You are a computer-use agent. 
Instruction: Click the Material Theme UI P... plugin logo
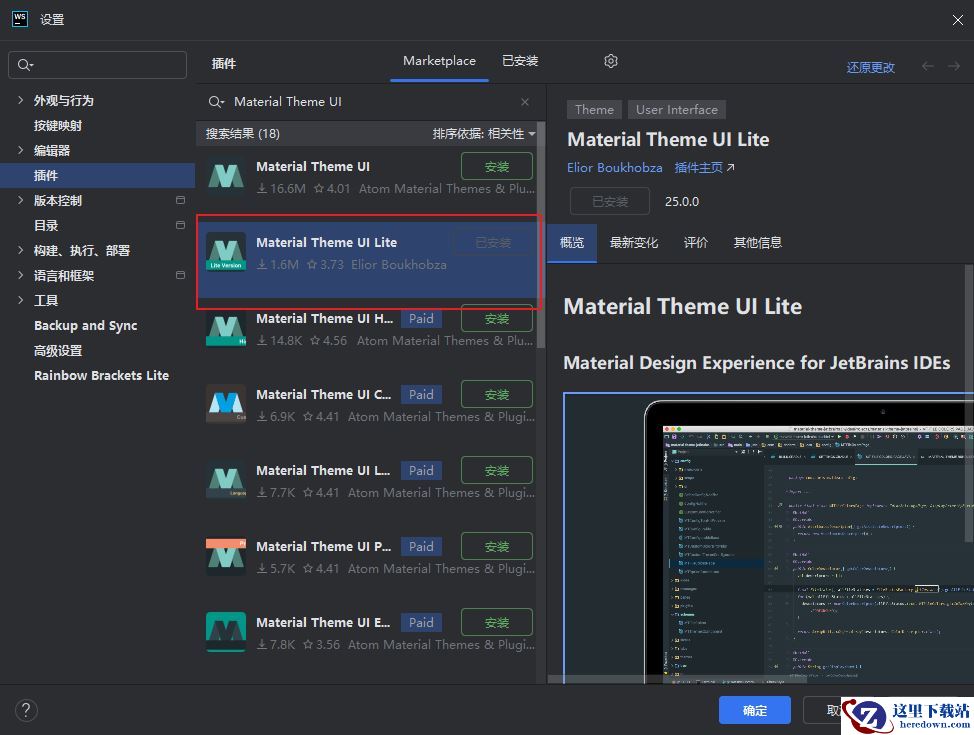225,556
